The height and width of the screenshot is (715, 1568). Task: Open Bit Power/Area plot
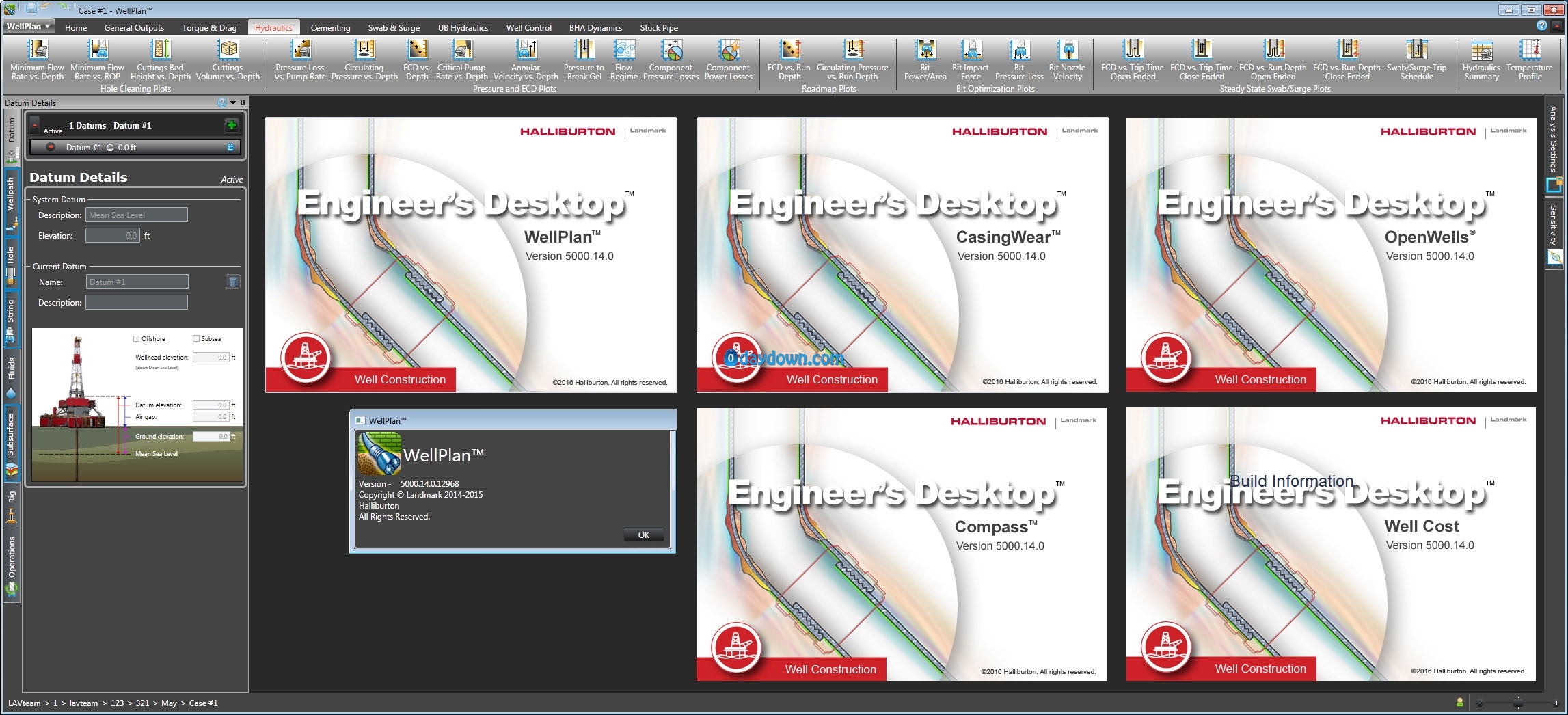tap(925, 60)
